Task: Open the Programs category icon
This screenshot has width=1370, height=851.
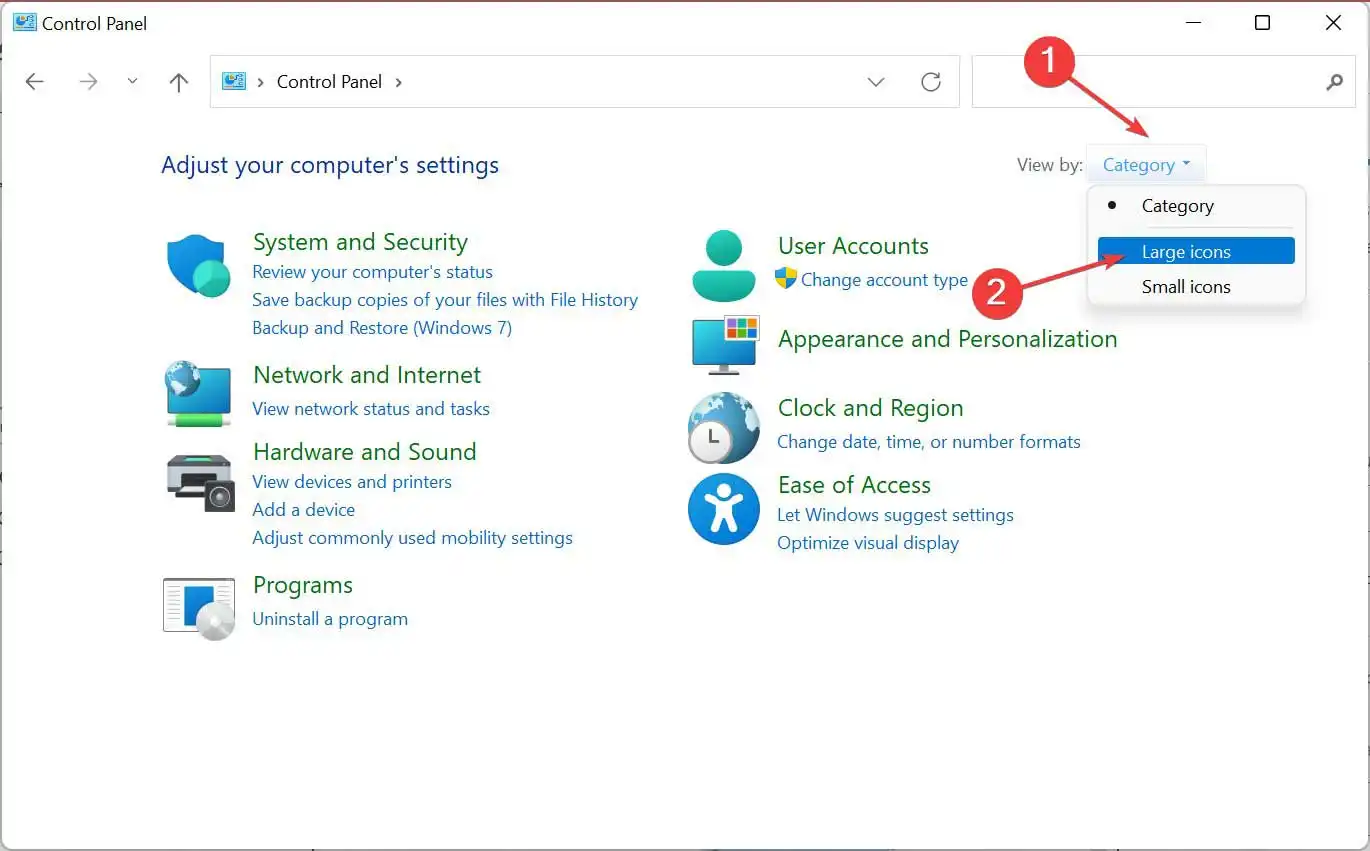Action: (199, 607)
